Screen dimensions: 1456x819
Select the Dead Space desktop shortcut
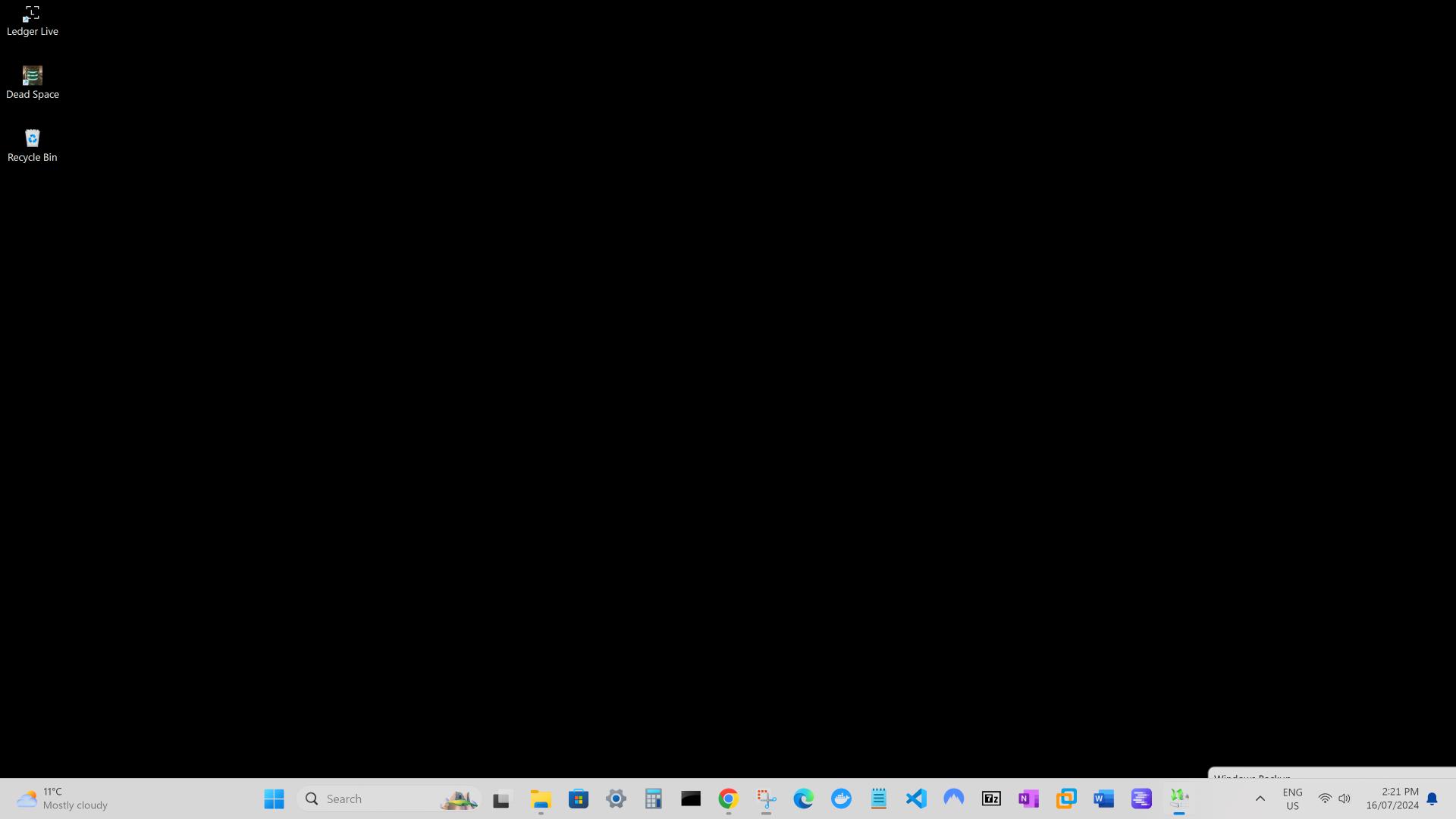click(x=32, y=83)
